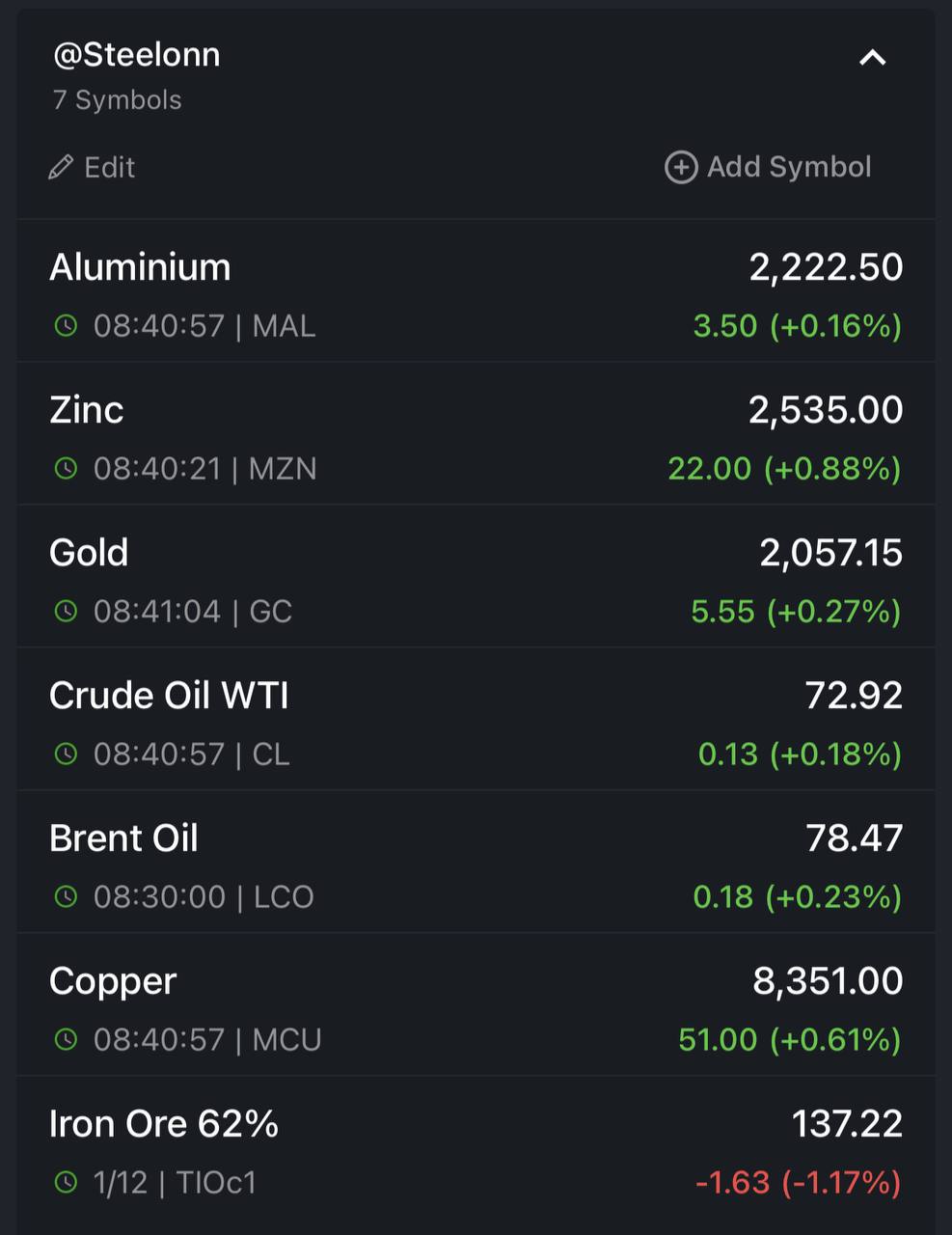Open the Aluminium symbol row
The image size is (952, 1235).
click(x=476, y=291)
